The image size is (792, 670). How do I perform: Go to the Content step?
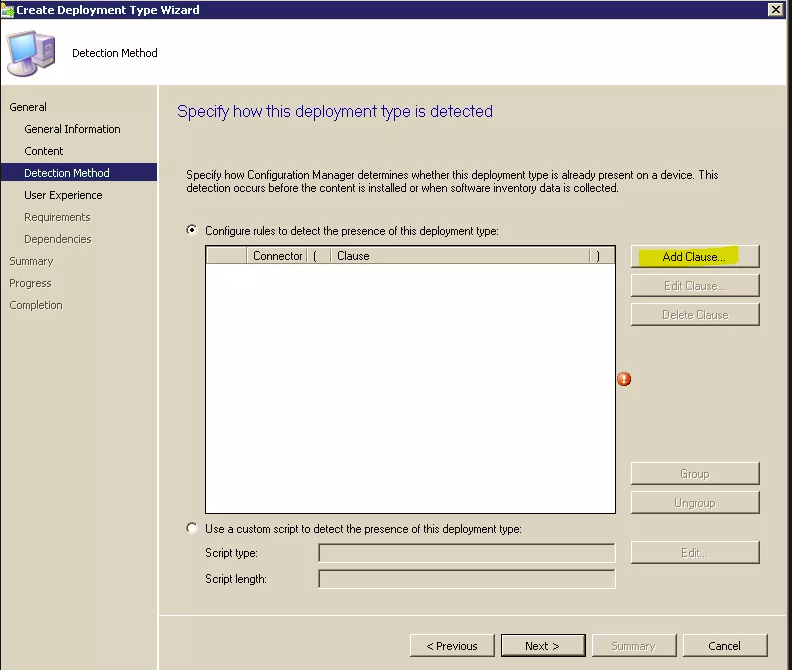[43, 151]
